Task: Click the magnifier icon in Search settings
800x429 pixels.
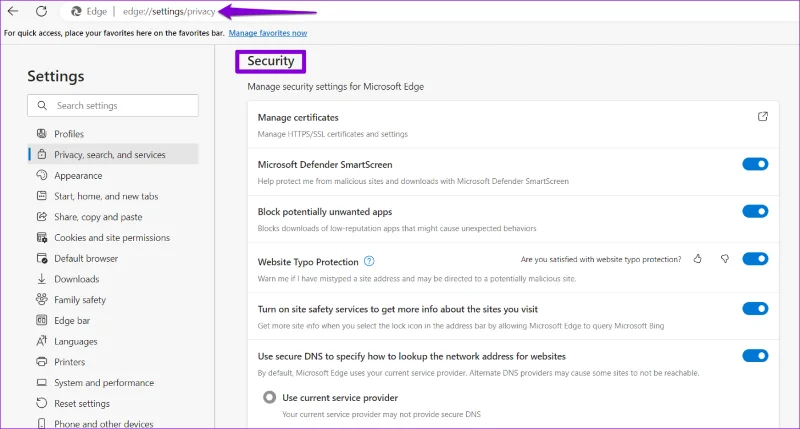Action: [42, 105]
